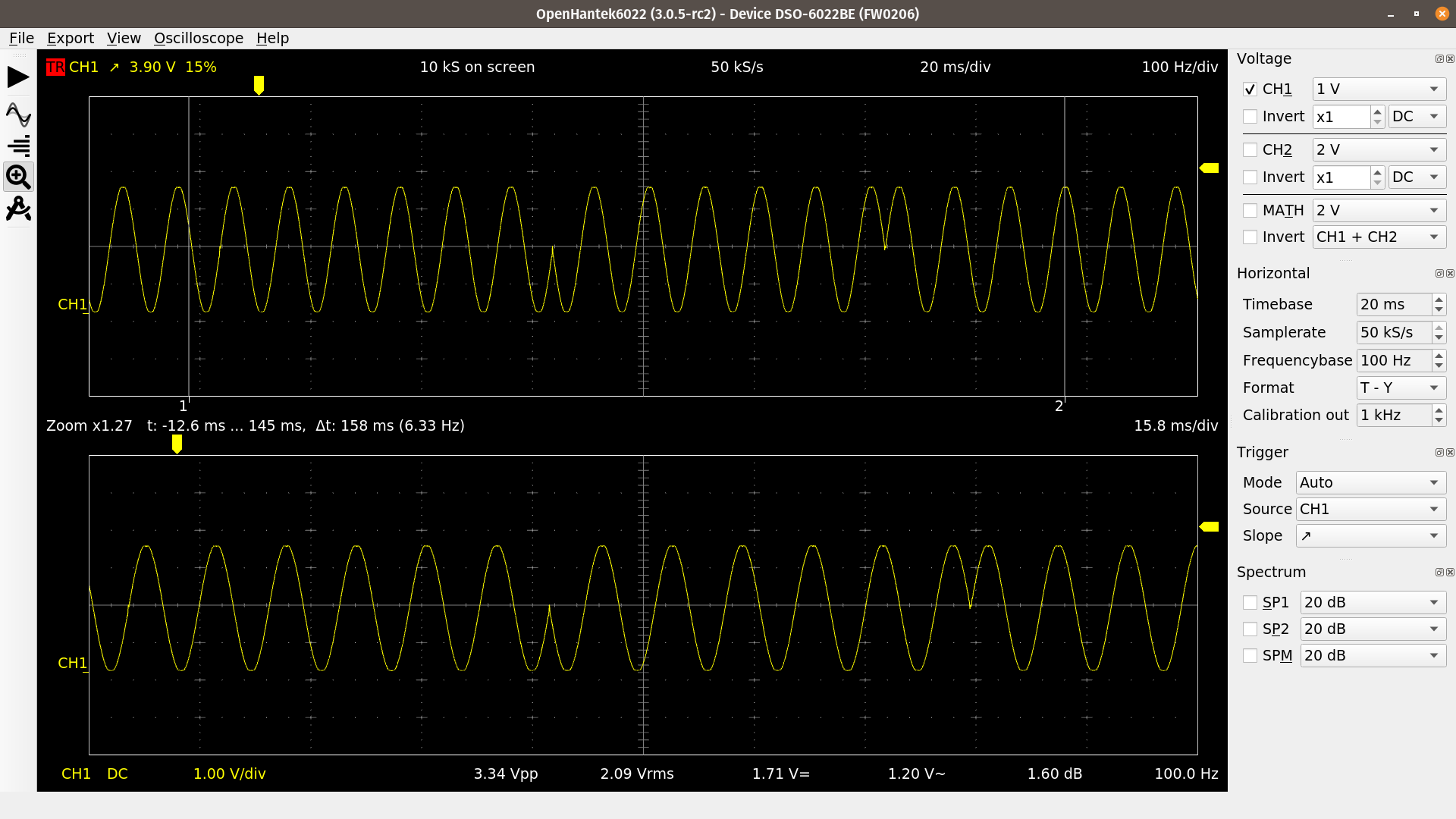1456x819 pixels.
Task: Open the Oscilloscope menu
Action: tap(198, 38)
